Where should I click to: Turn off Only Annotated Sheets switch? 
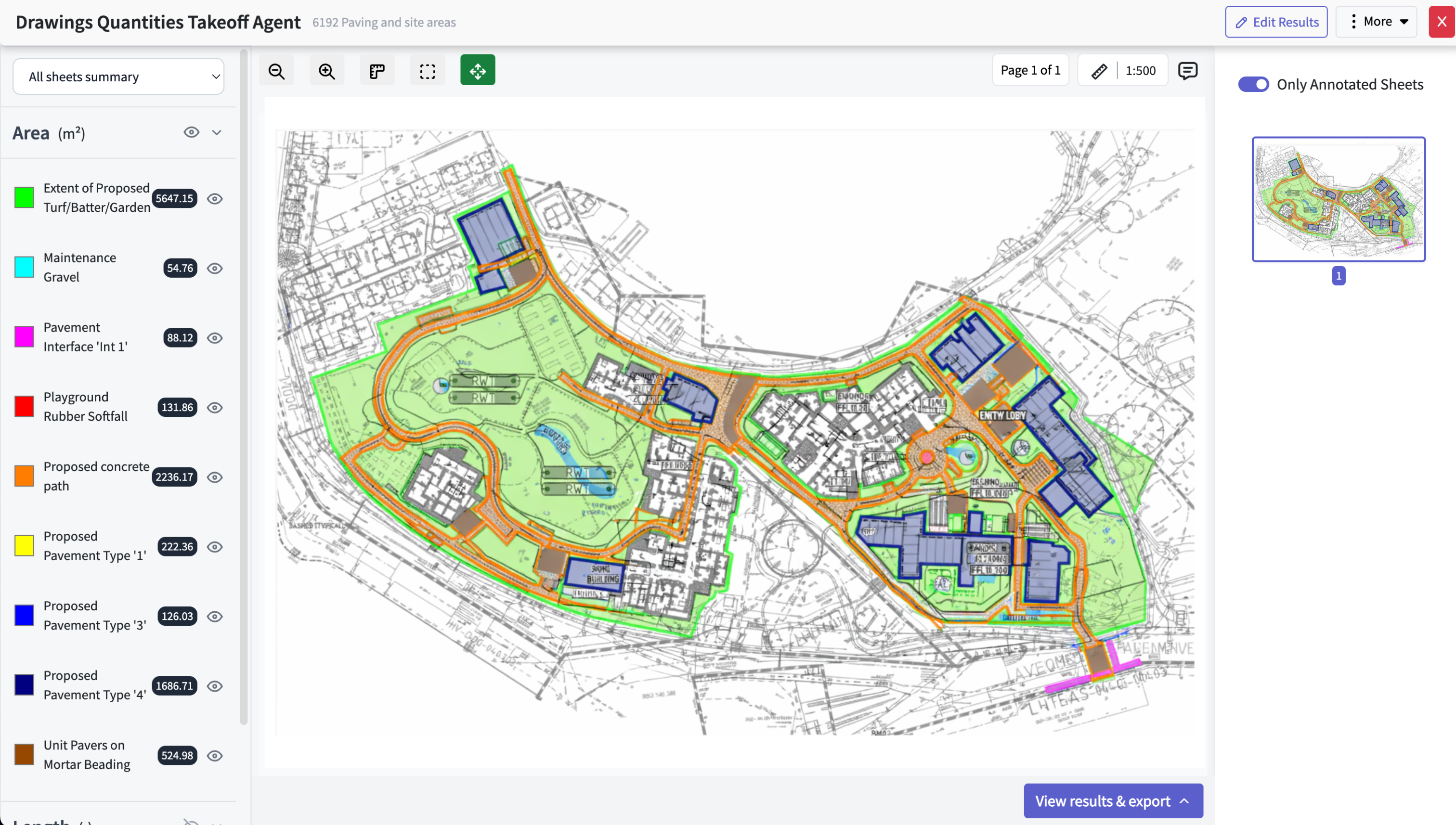click(x=1253, y=84)
